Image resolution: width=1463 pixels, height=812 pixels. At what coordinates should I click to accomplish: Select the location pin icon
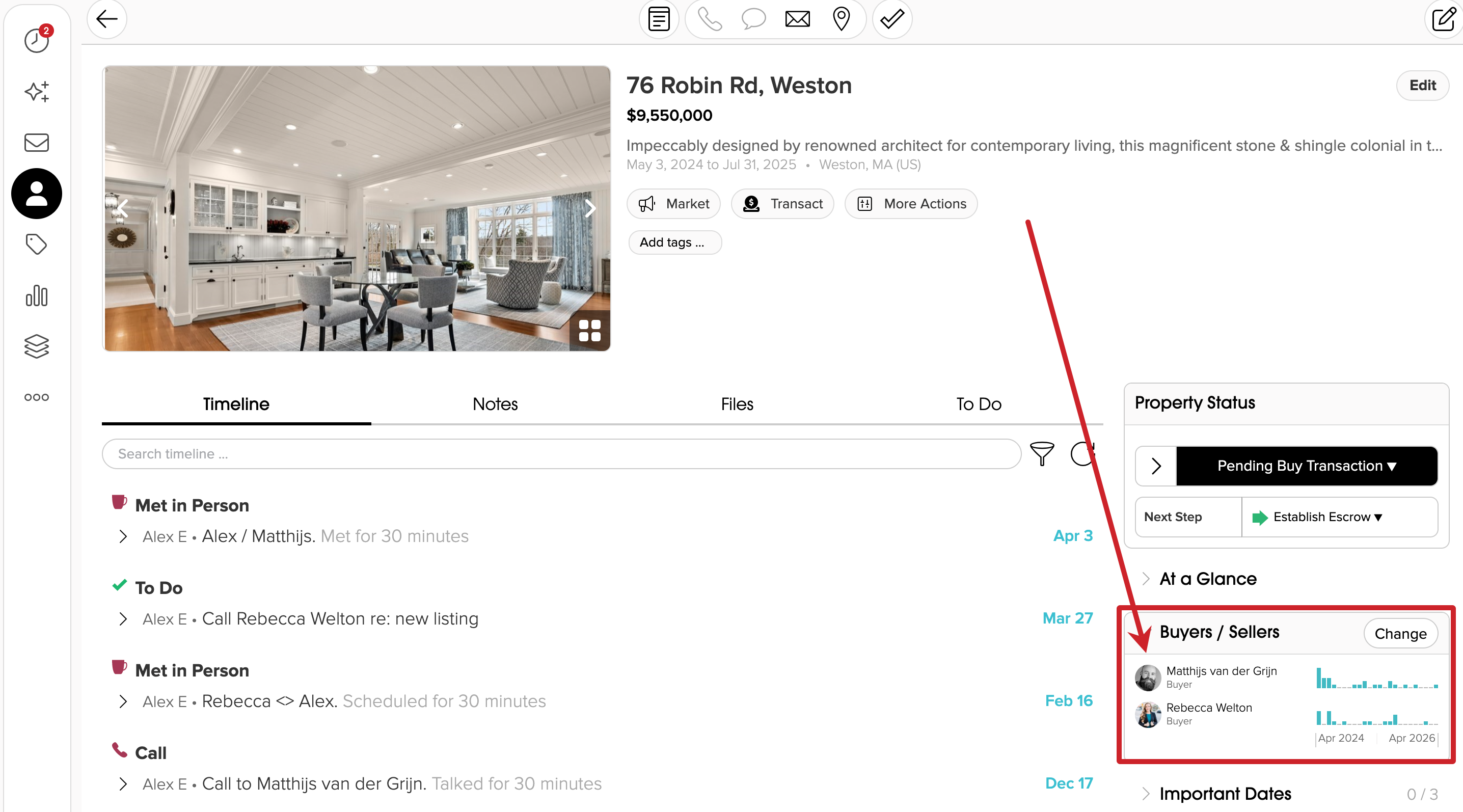pyautogui.click(x=841, y=19)
